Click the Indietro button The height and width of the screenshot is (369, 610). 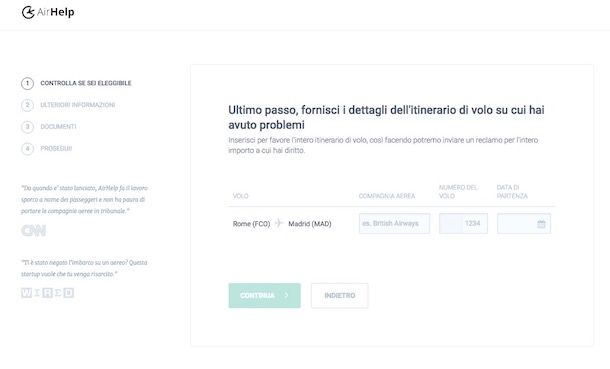point(340,296)
